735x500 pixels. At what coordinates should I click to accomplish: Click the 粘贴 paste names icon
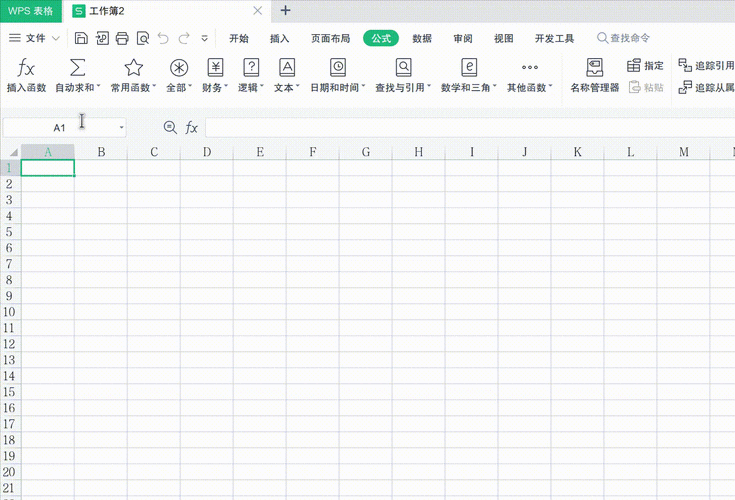(634, 87)
